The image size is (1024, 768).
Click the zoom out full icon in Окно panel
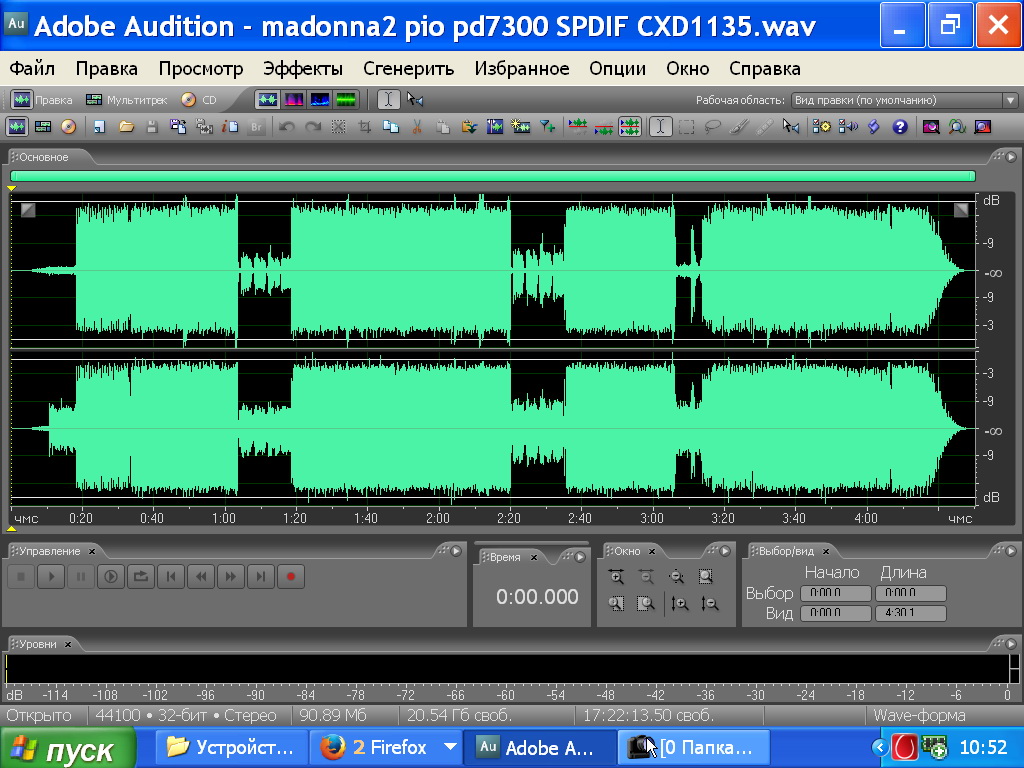[676, 577]
